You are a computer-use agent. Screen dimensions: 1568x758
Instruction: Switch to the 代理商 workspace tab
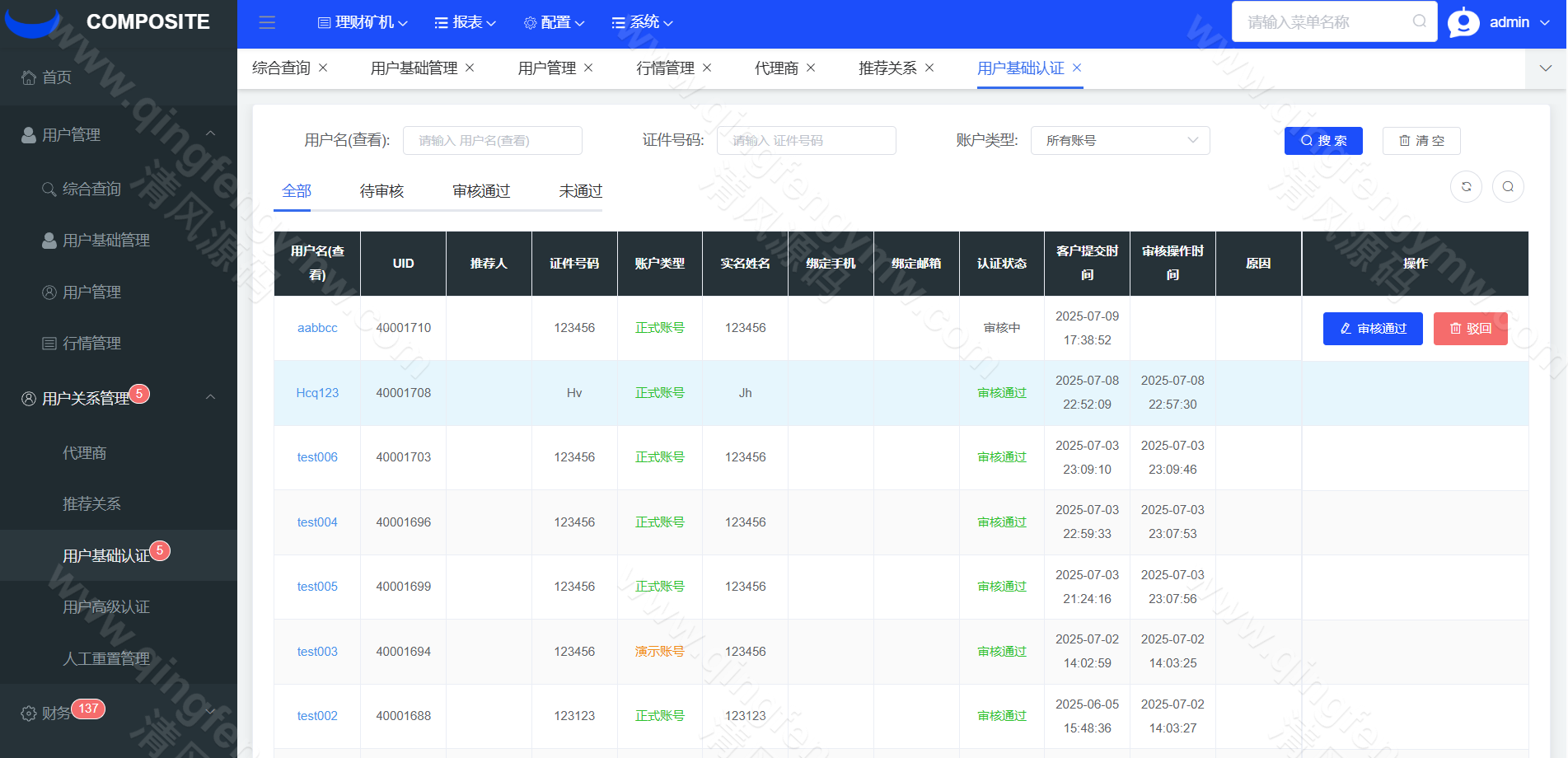click(775, 68)
